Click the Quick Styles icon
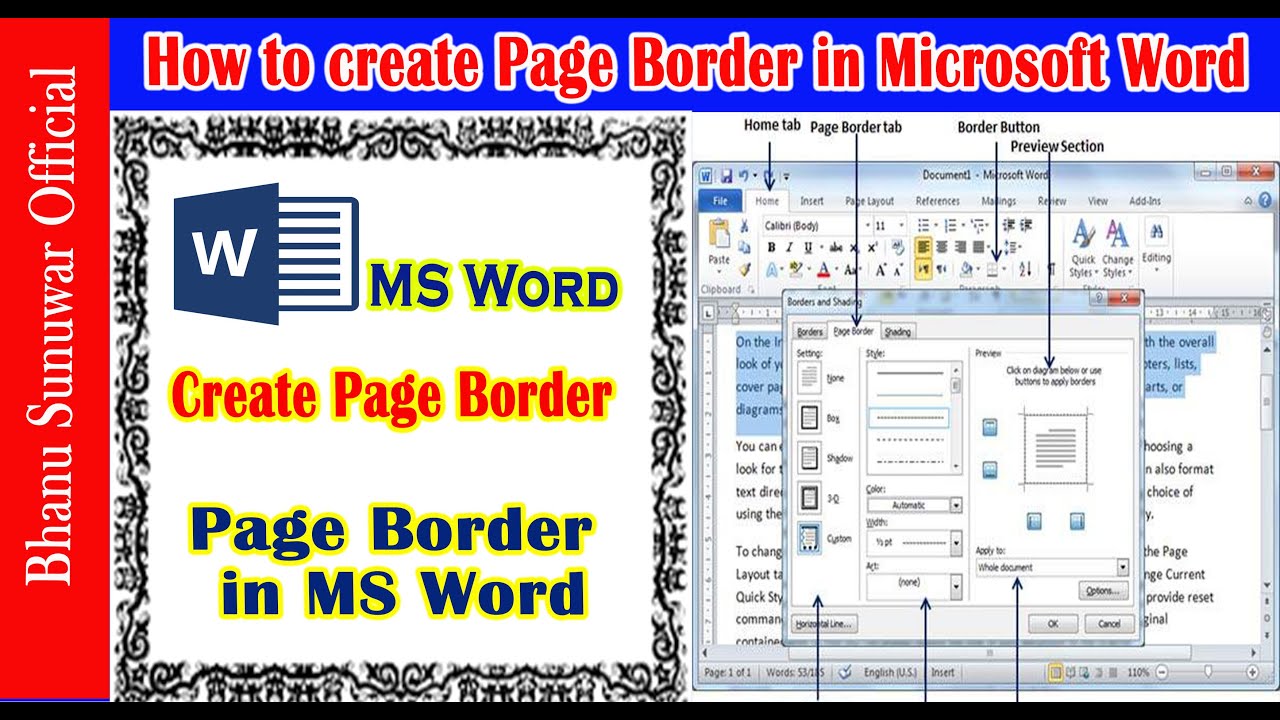Screen dimensions: 1280x720 (1083, 235)
